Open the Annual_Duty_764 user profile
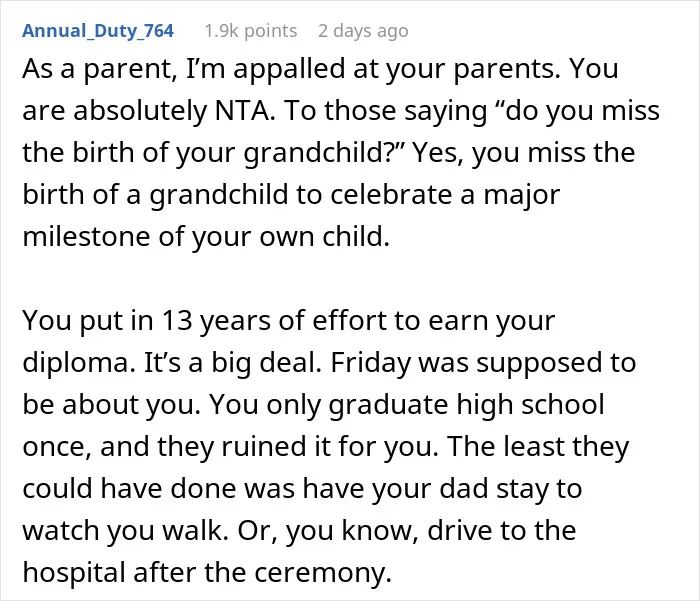 [x=98, y=31]
